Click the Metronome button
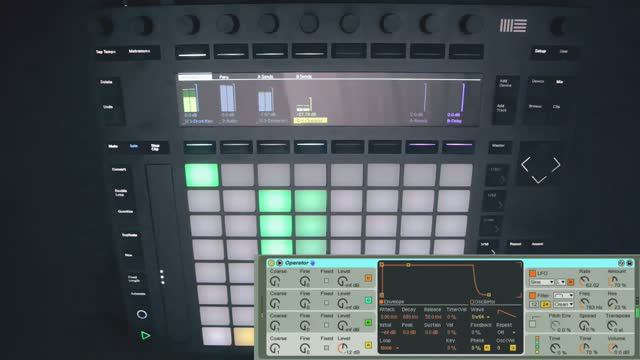 [x=140, y=51]
